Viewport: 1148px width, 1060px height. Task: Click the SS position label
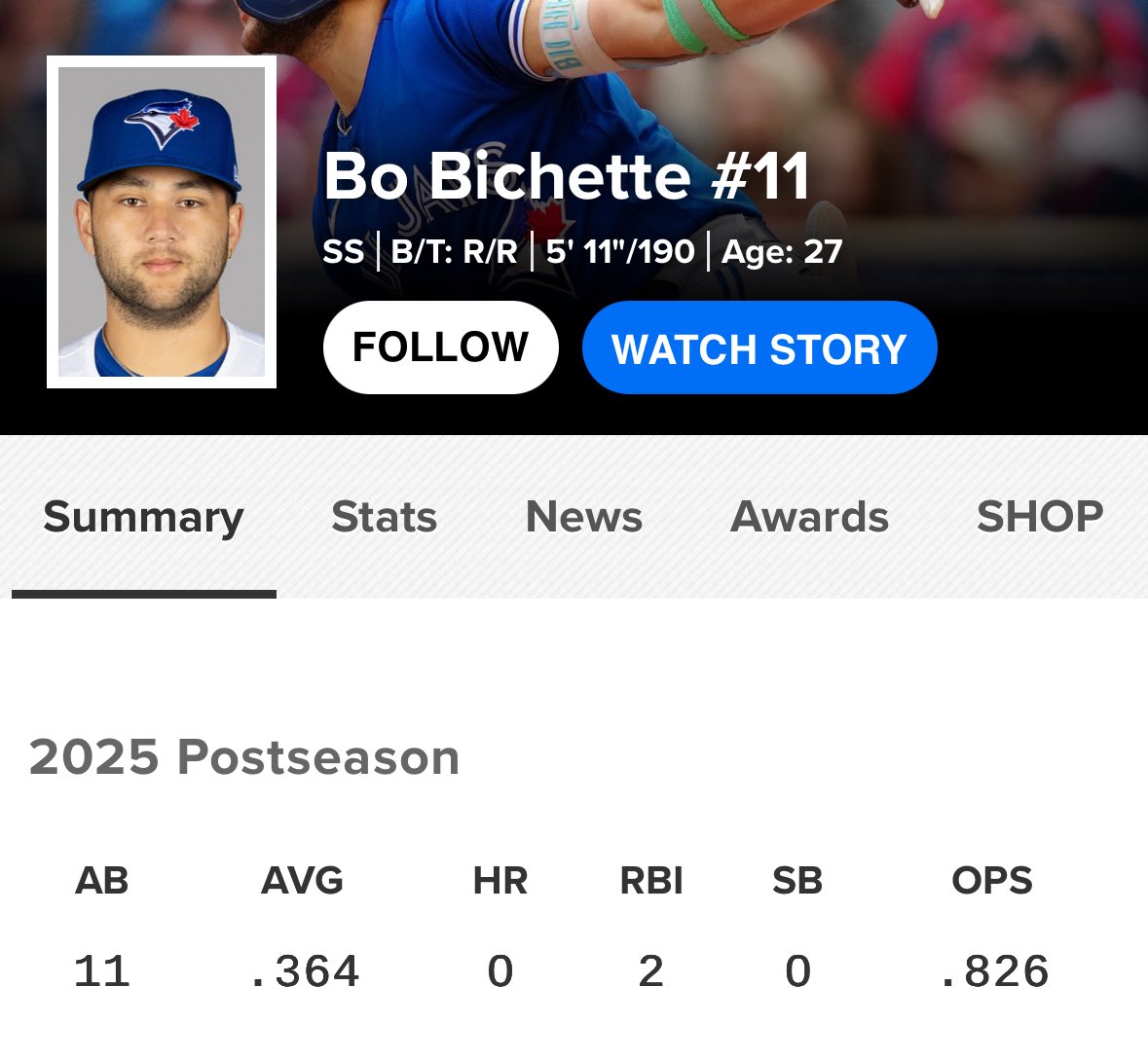tap(343, 252)
